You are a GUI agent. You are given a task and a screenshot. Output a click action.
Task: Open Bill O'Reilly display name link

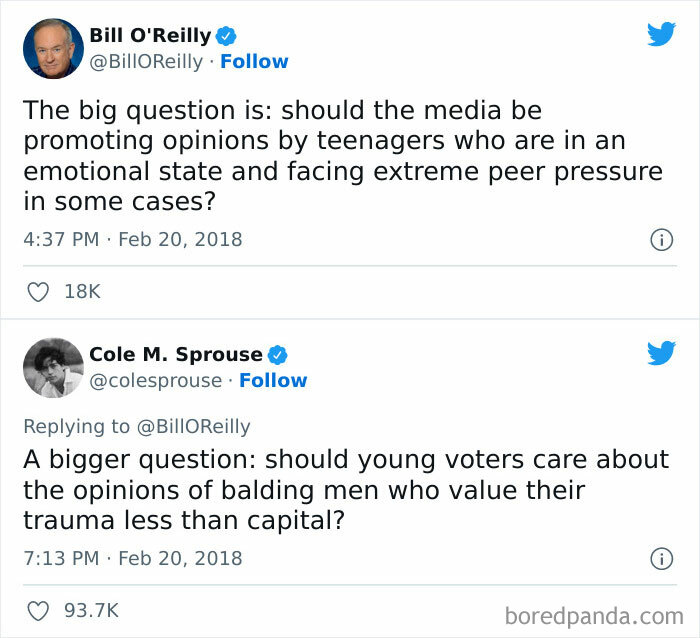click(x=150, y=36)
